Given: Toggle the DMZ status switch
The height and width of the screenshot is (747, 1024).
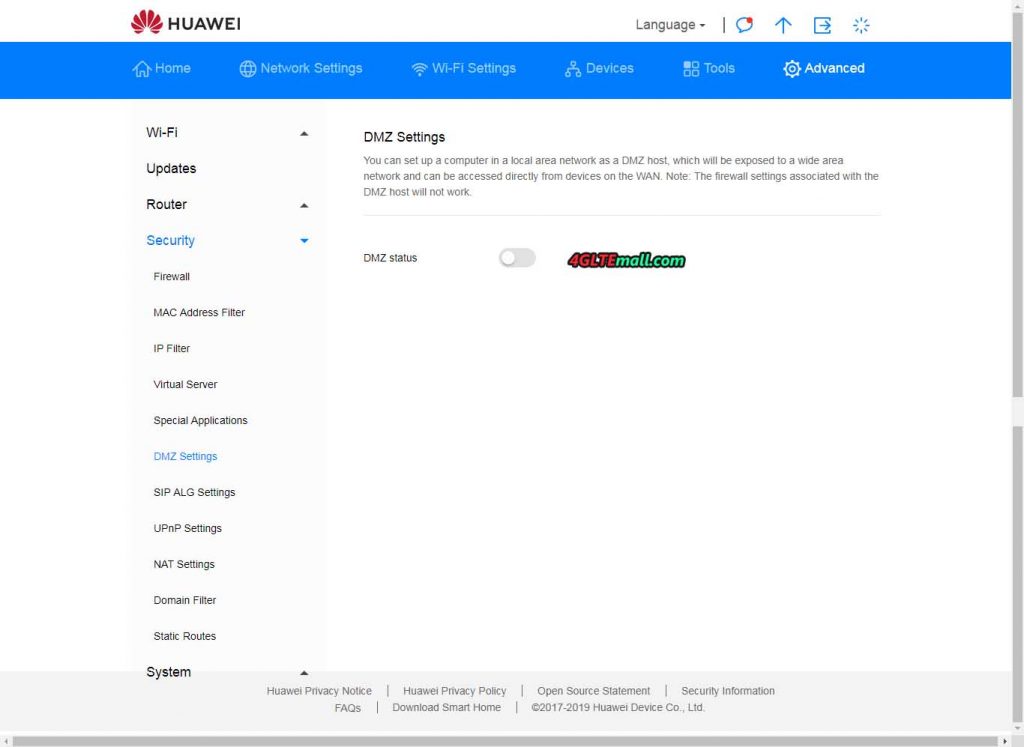Looking at the screenshot, I should click(x=516, y=257).
